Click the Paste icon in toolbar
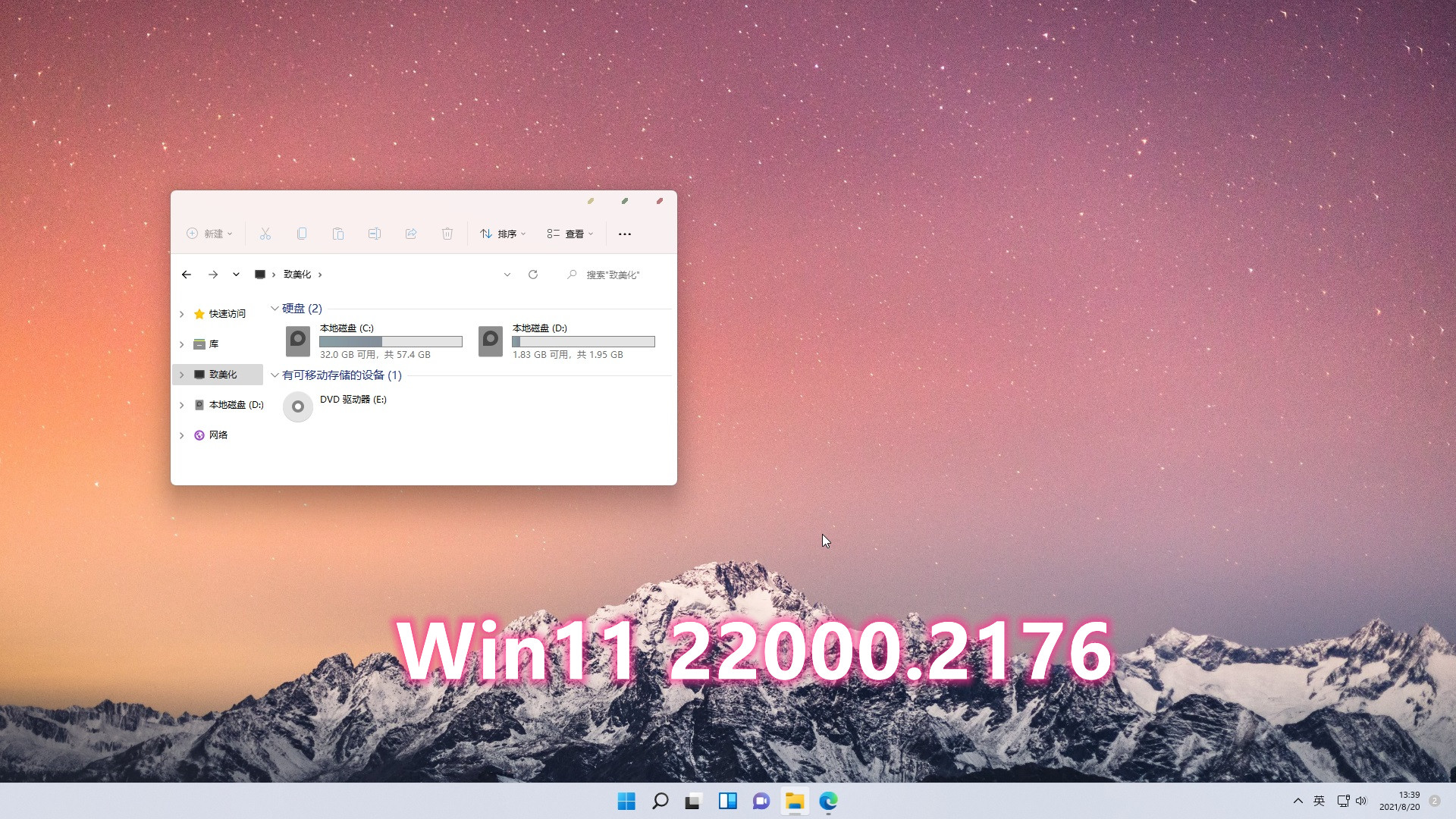Image resolution: width=1456 pixels, height=819 pixels. click(x=338, y=234)
